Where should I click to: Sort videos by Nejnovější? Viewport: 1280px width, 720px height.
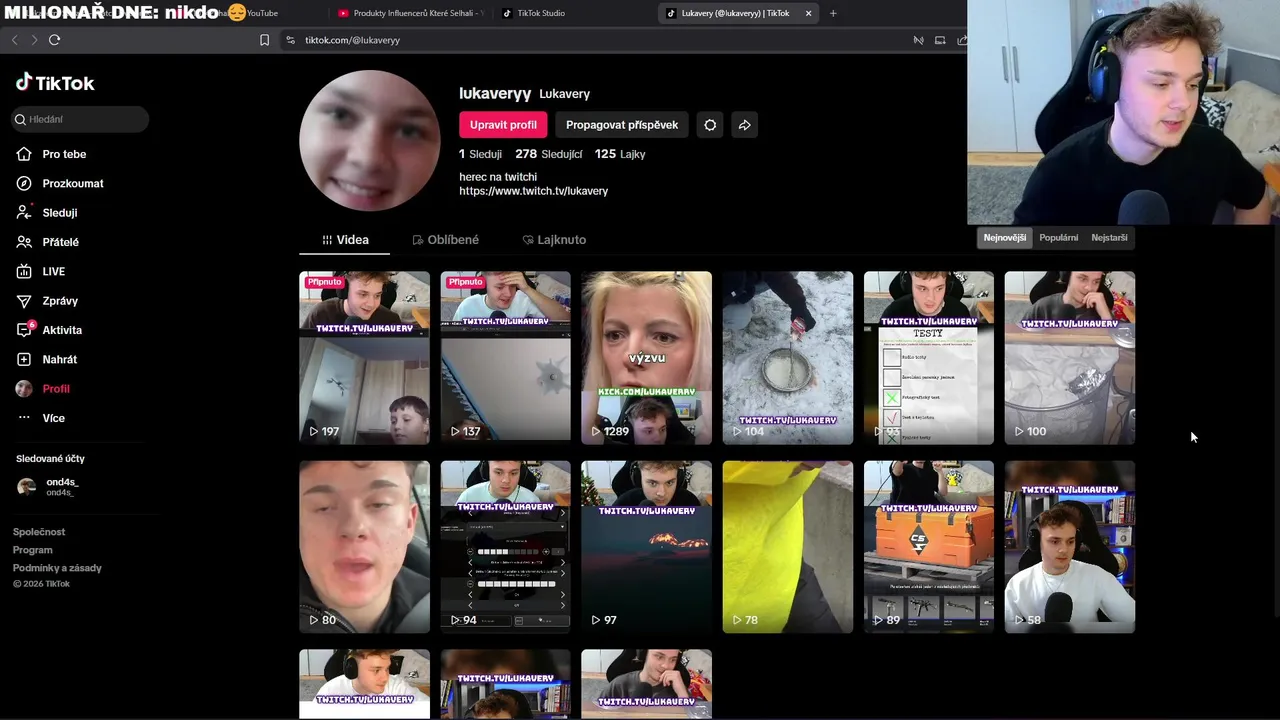(1004, 238)
